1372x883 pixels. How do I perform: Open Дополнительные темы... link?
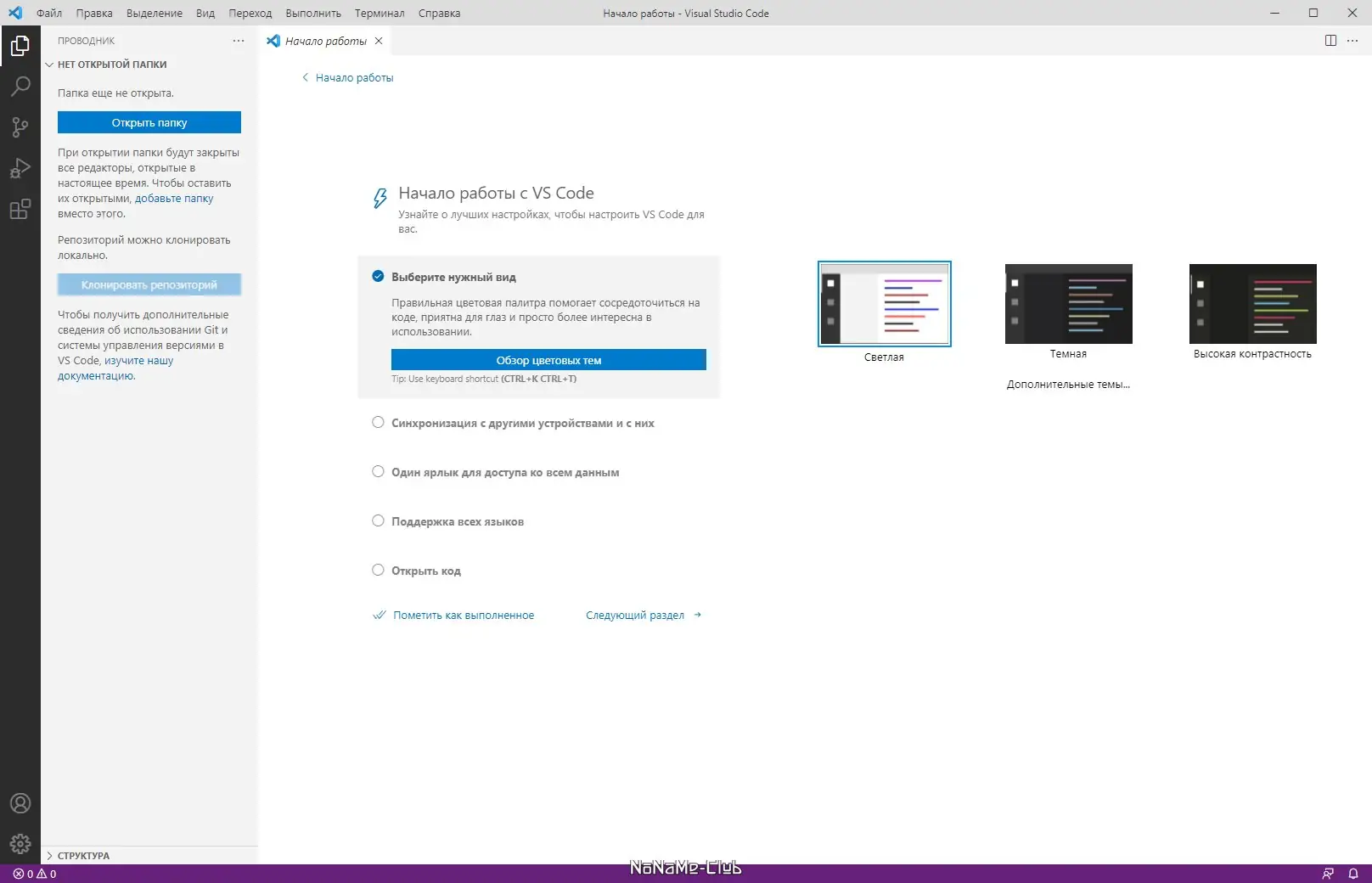tap(1068, 385)
